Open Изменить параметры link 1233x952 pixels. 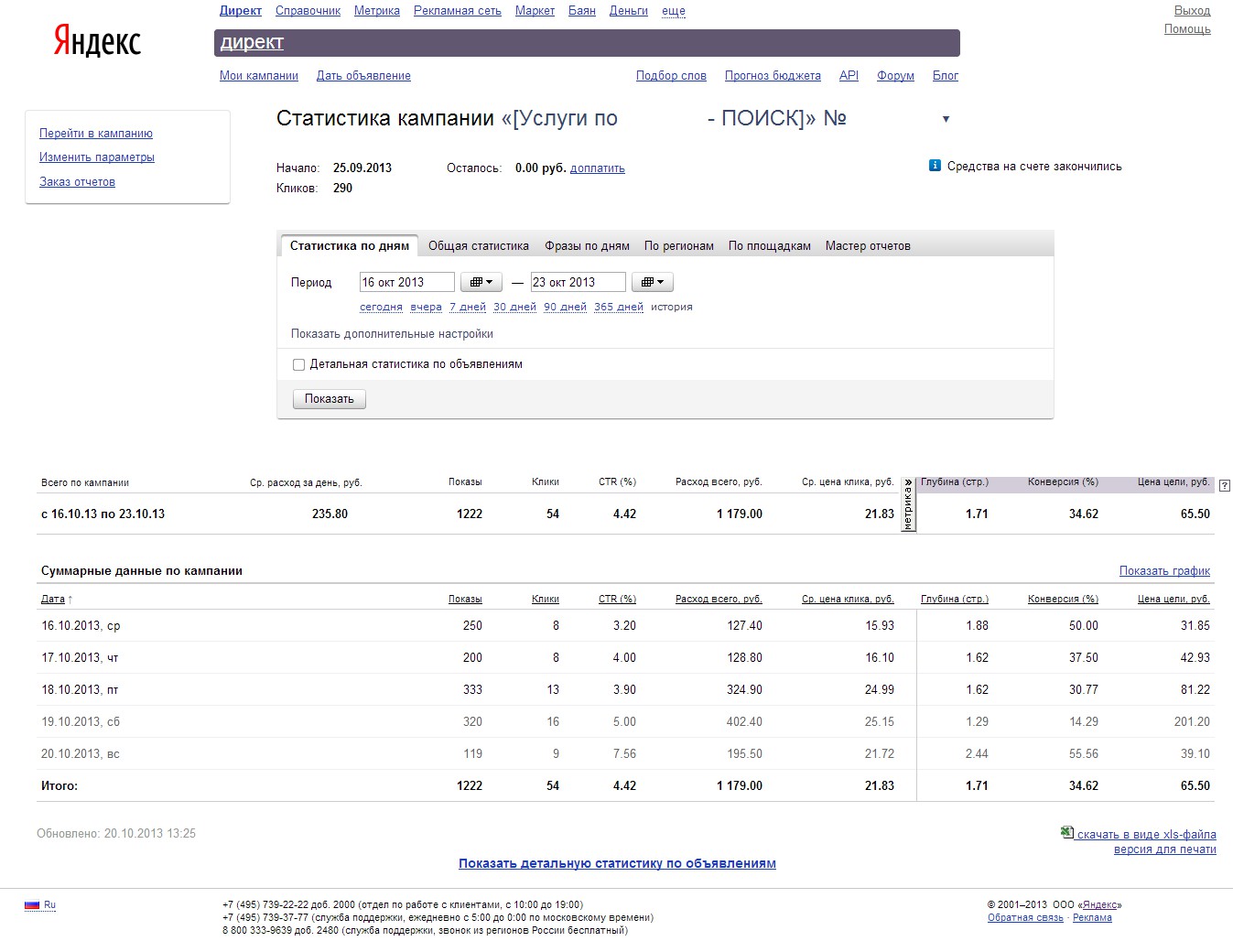[x=97, y=157]
